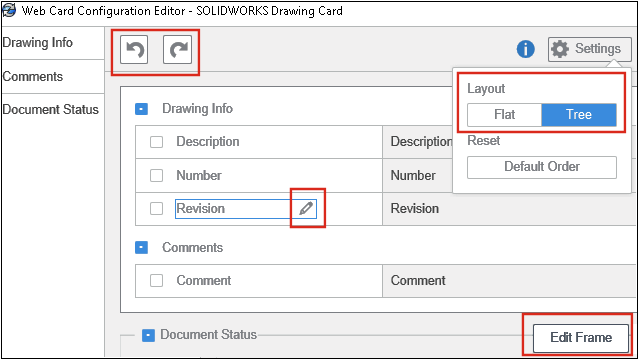Click the application icon in title bar
Screen dimensions: 640x360
click(x=9, y=10)
